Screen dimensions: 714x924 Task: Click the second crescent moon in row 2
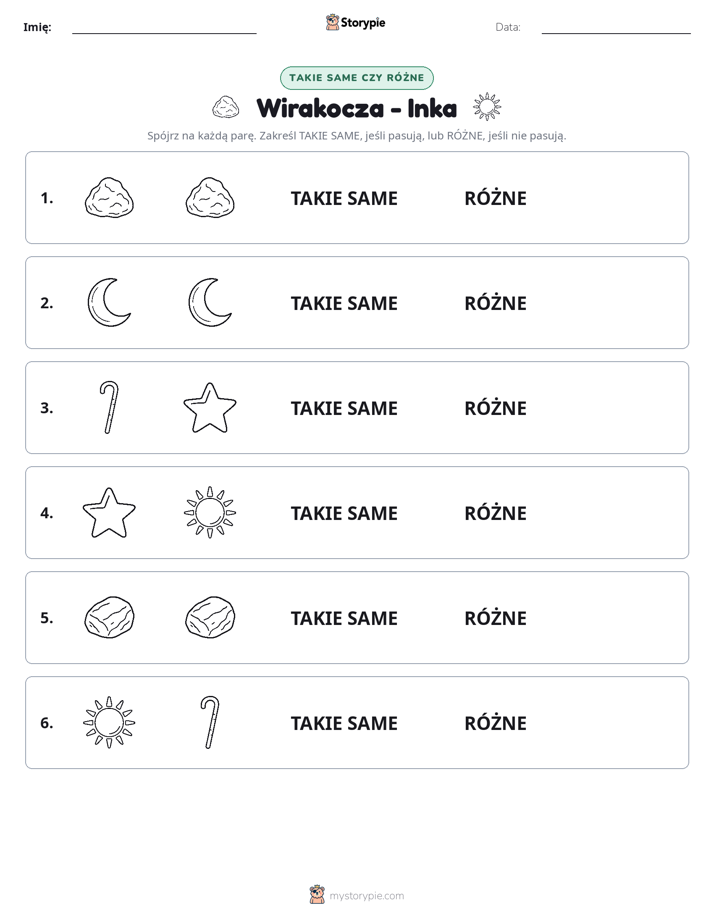click(210, 302)
